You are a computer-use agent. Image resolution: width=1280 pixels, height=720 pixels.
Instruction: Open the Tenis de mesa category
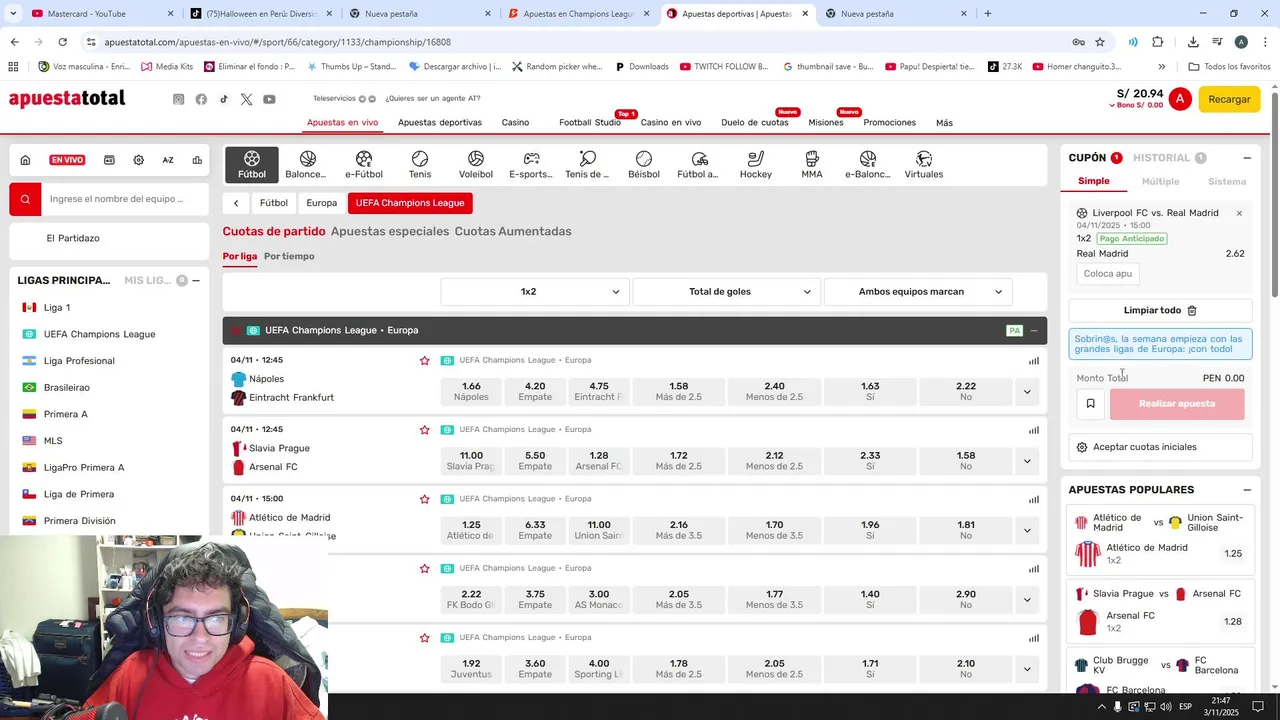tap(587, 165)
